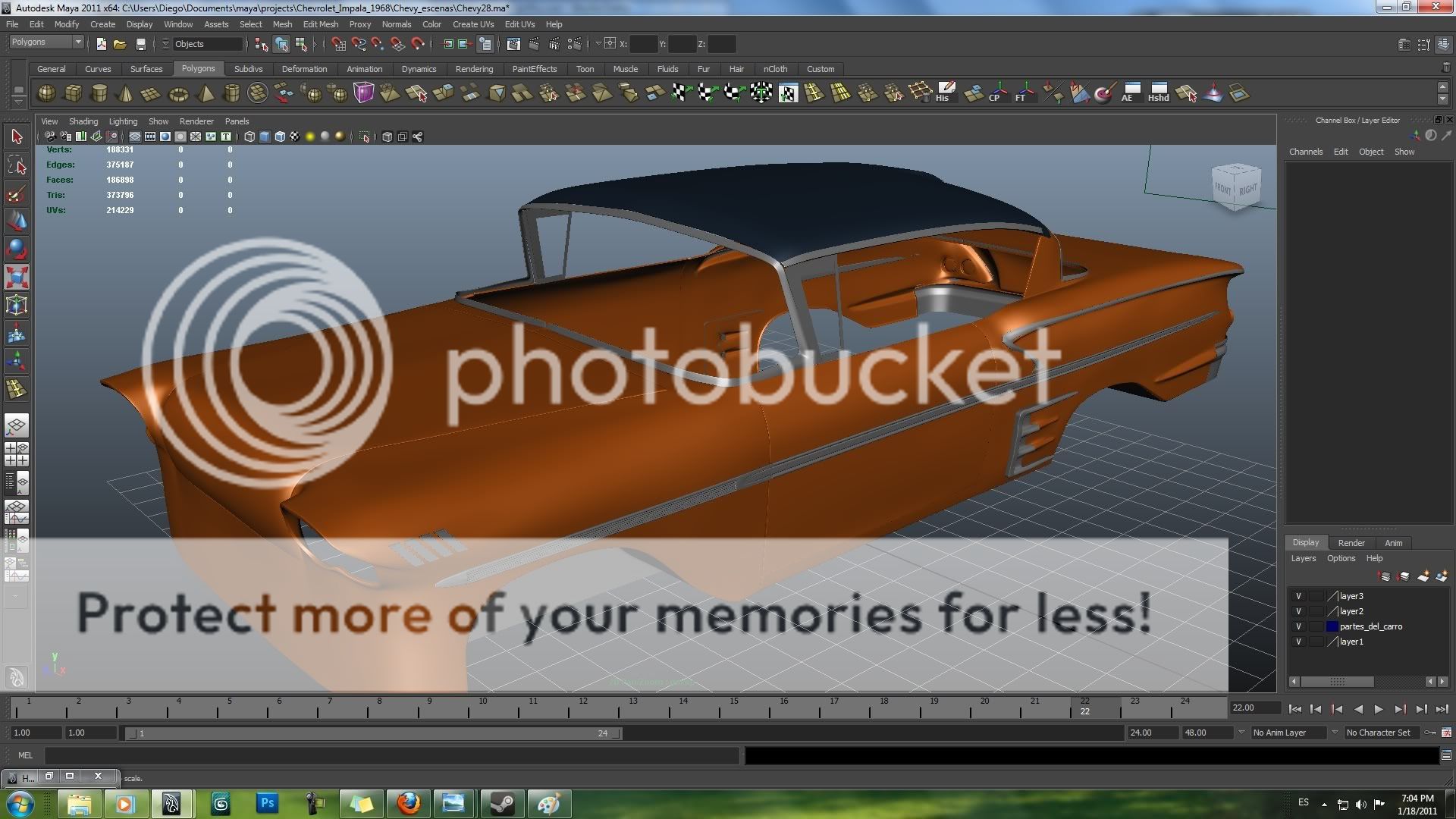Select the Scale tool in toolbox

click(17, 278)
